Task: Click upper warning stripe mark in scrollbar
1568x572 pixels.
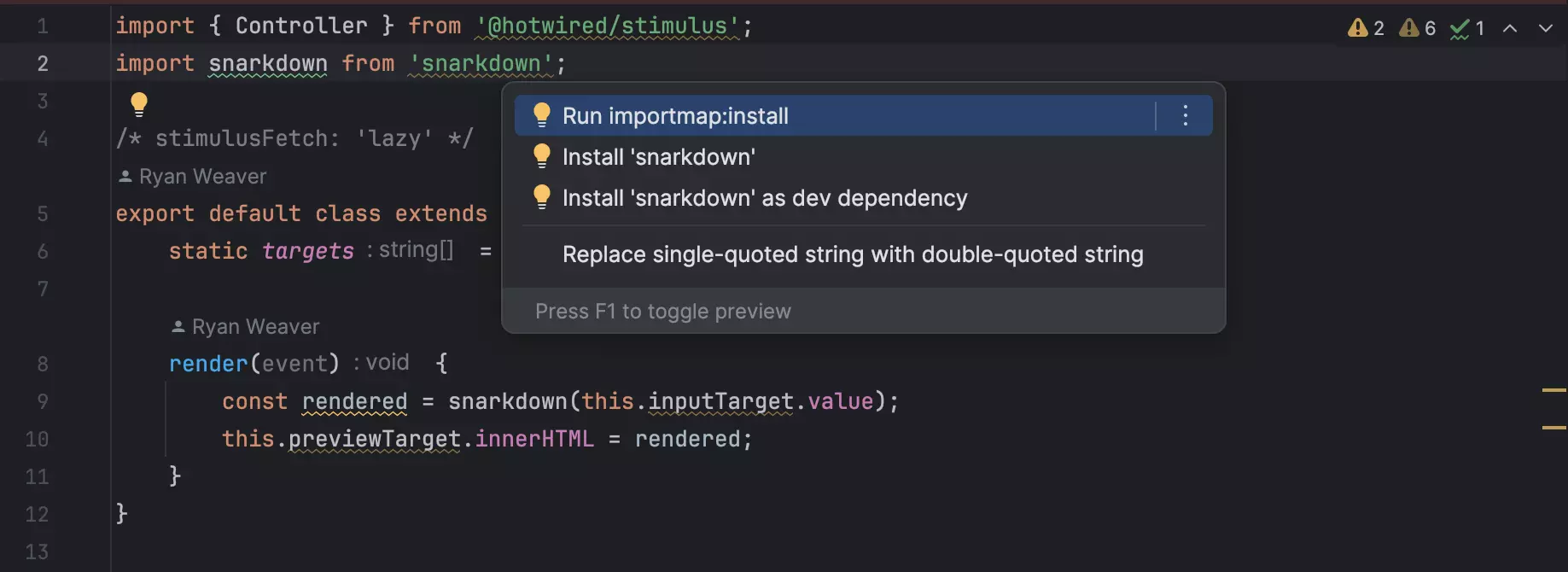Action: tap(1553, 390)
